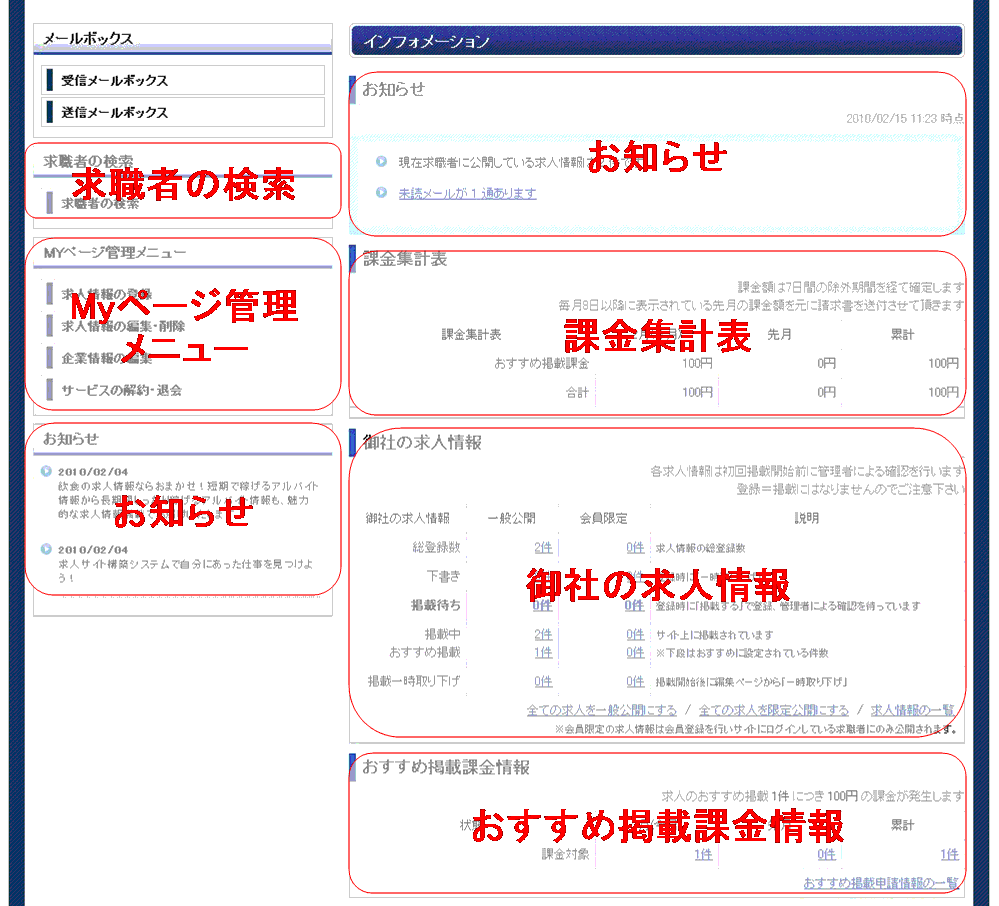Open 企業情報の編集 from the sidebar

tap(107, 358)
